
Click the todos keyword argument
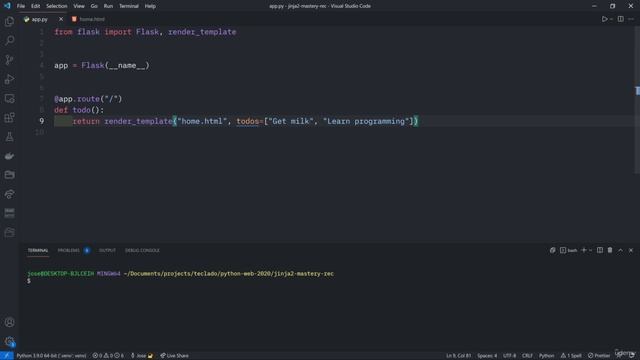[248, 121]
